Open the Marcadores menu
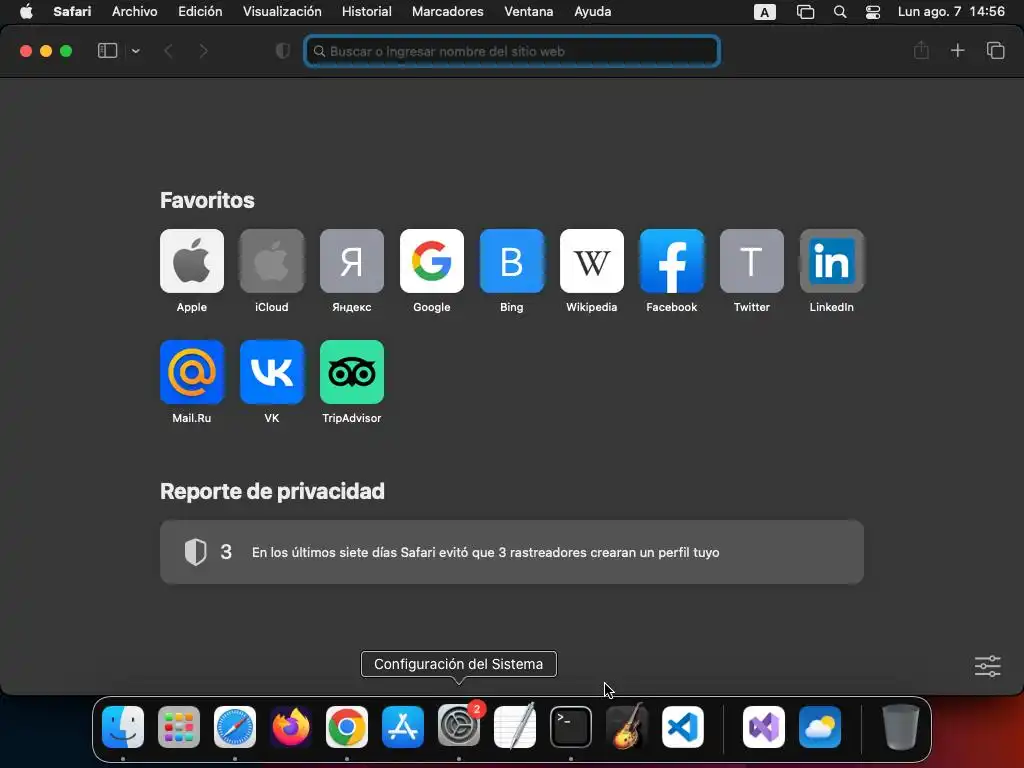The image size is (1024, 768). coord(447,11)
